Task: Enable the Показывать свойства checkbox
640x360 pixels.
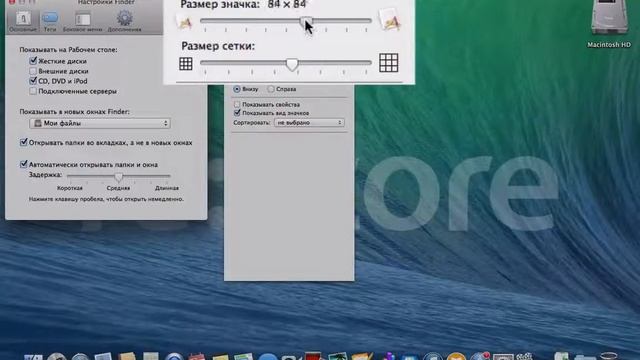Action: tap(237, 104)
